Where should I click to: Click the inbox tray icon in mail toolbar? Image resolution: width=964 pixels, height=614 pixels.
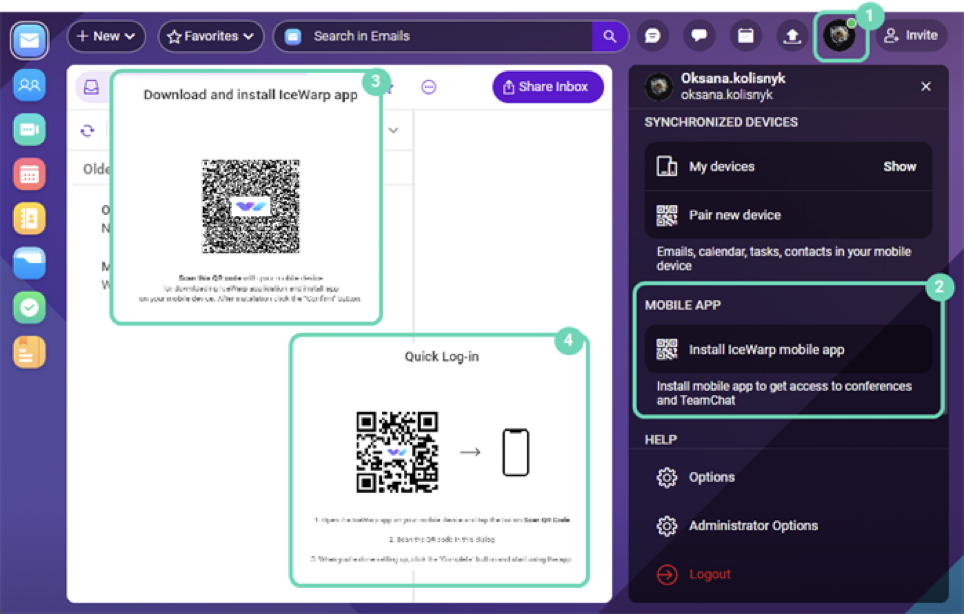click(92, 87)
